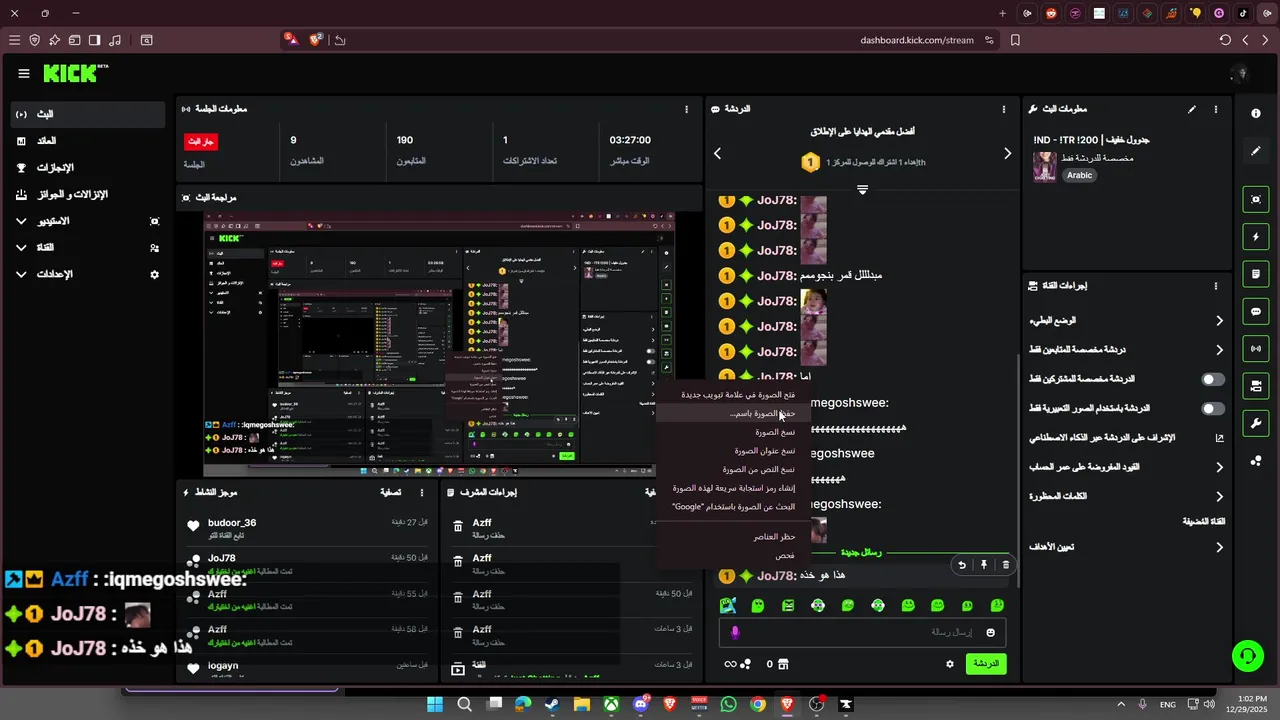
Task: Open the emoji picker in message box
Action: click(x=991, y=632)
